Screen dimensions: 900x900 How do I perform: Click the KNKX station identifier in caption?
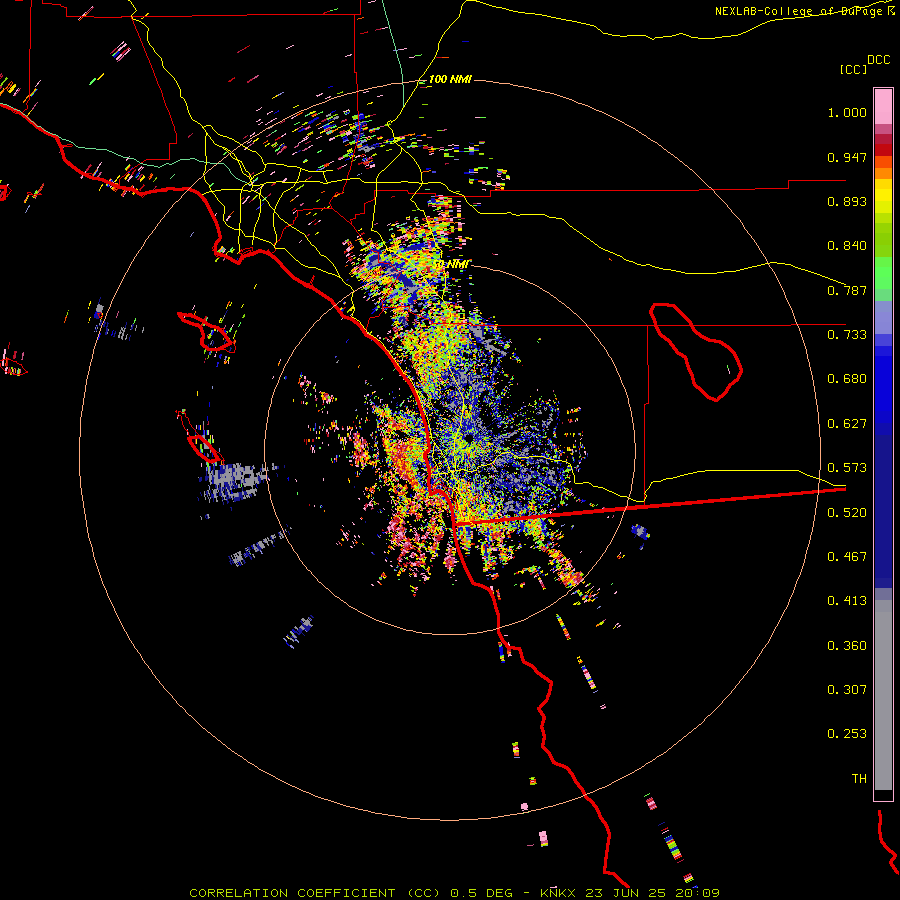558,893
